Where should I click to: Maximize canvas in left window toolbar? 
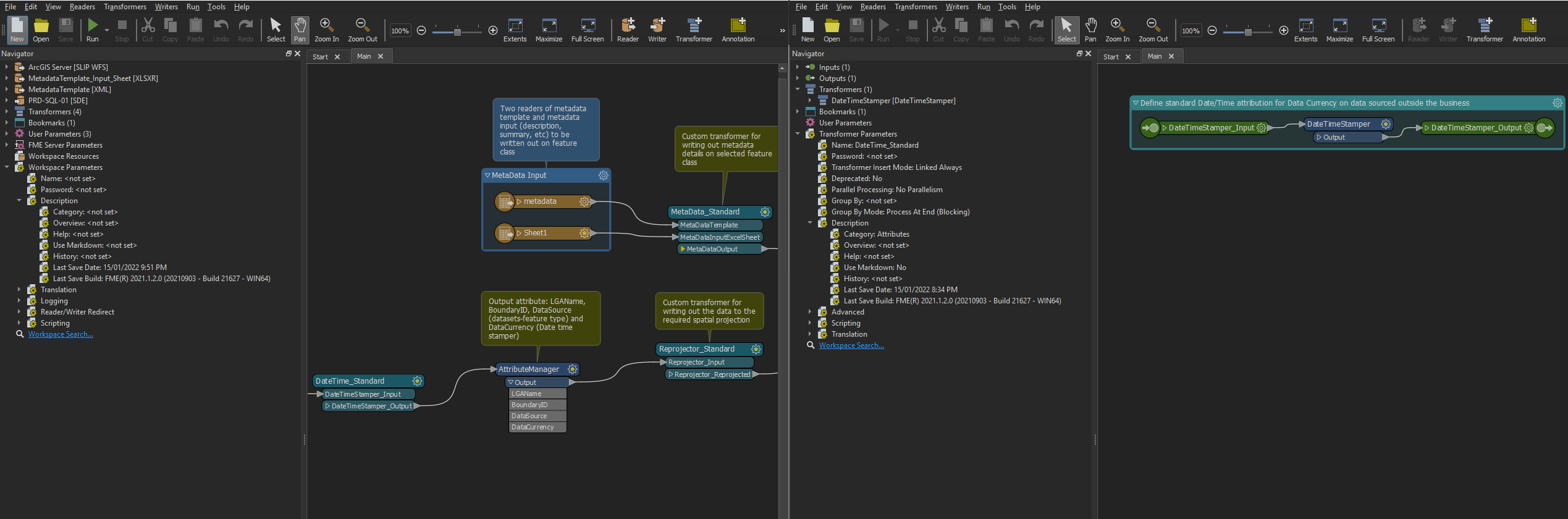(549, 30)
